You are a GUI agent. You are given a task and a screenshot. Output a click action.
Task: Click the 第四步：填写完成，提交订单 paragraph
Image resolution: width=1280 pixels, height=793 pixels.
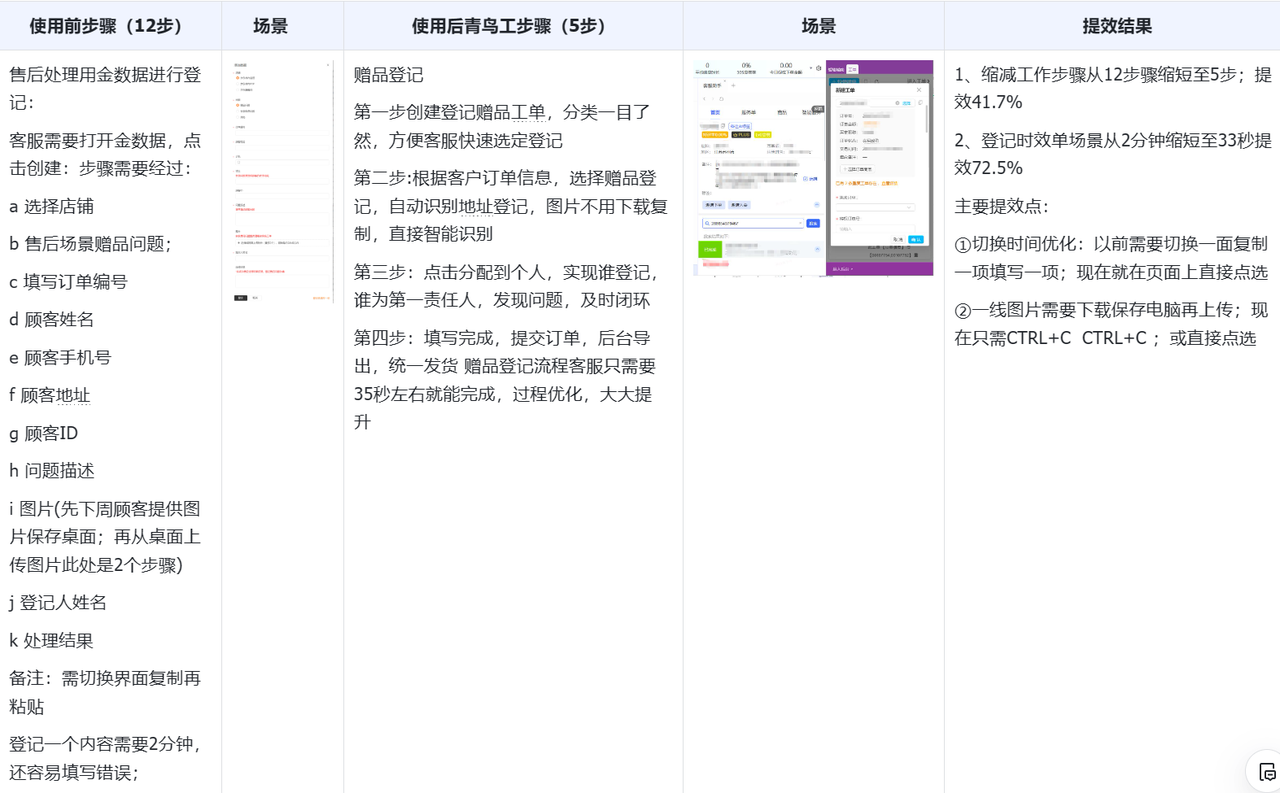coord(505,380)
